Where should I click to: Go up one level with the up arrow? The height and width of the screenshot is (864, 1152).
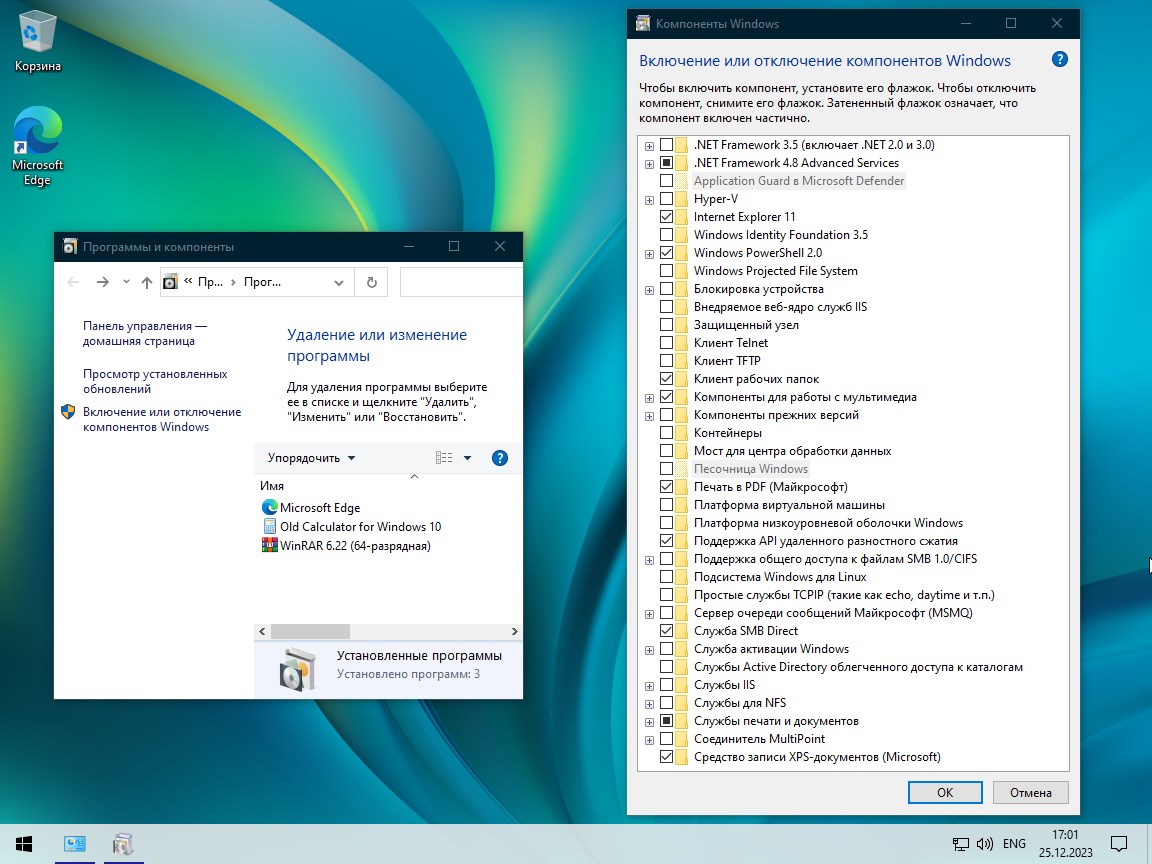pyautogui.click(x=146, y=282)
